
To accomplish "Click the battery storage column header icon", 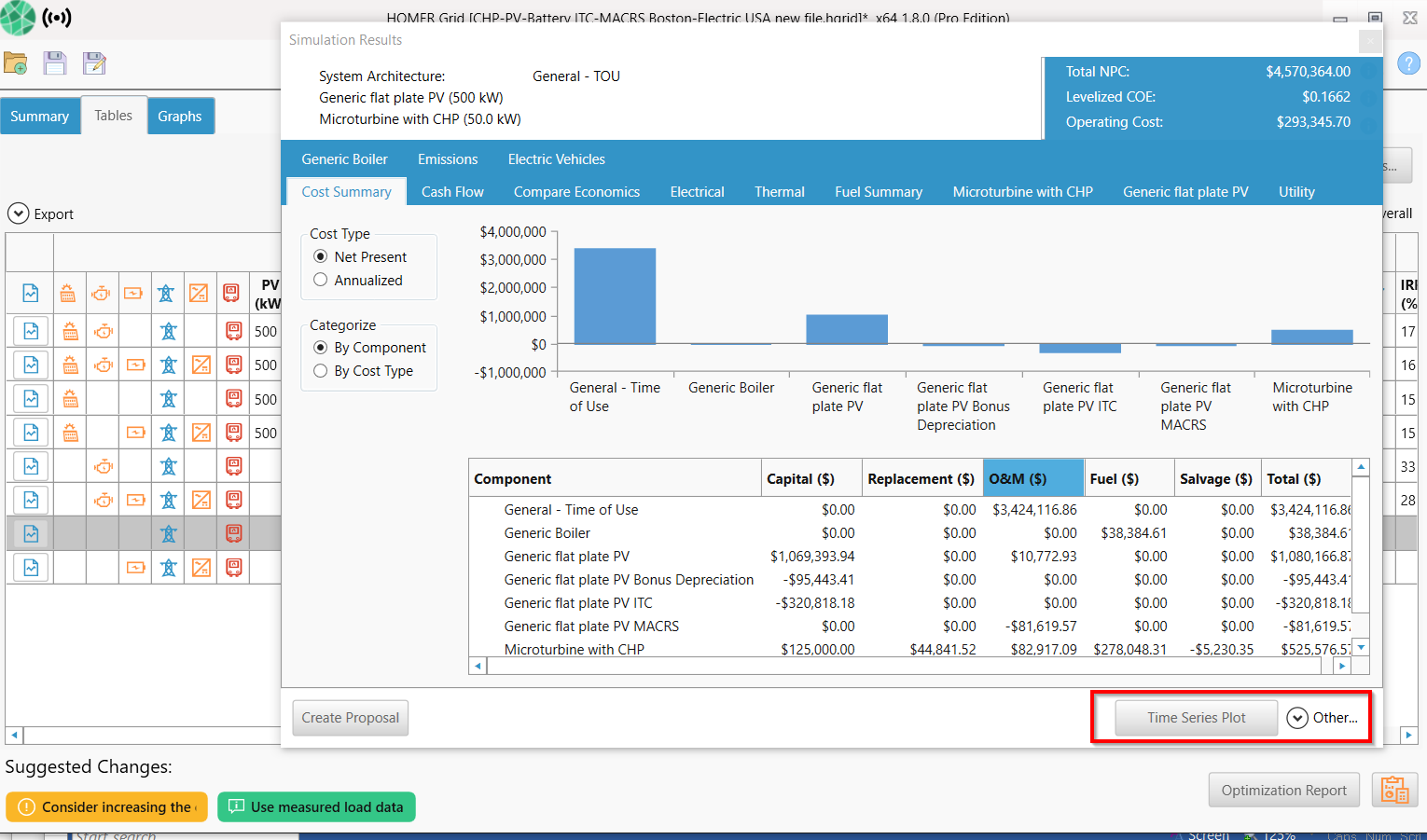I will click(x=133, y=294).
